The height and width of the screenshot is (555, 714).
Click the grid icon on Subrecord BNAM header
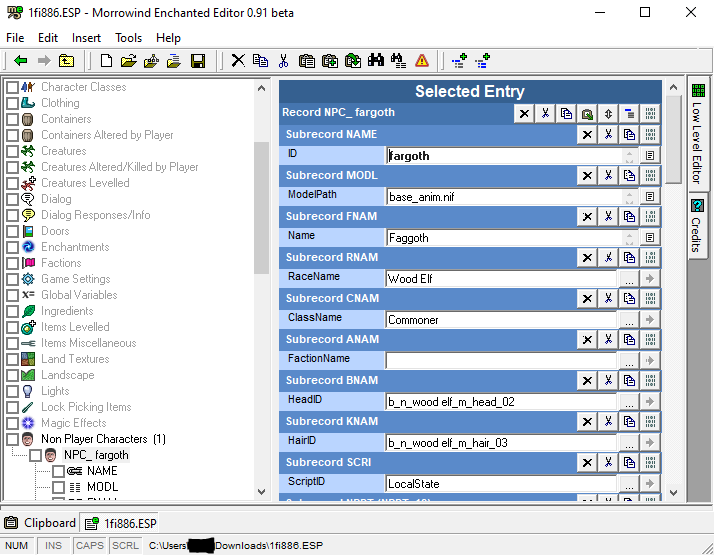coord(650,381)
